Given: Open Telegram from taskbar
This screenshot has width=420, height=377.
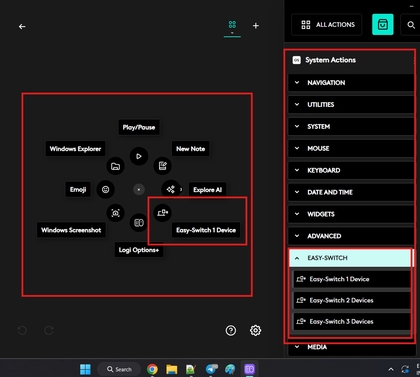Looking at the screenshot, I should tap(211, 369).
